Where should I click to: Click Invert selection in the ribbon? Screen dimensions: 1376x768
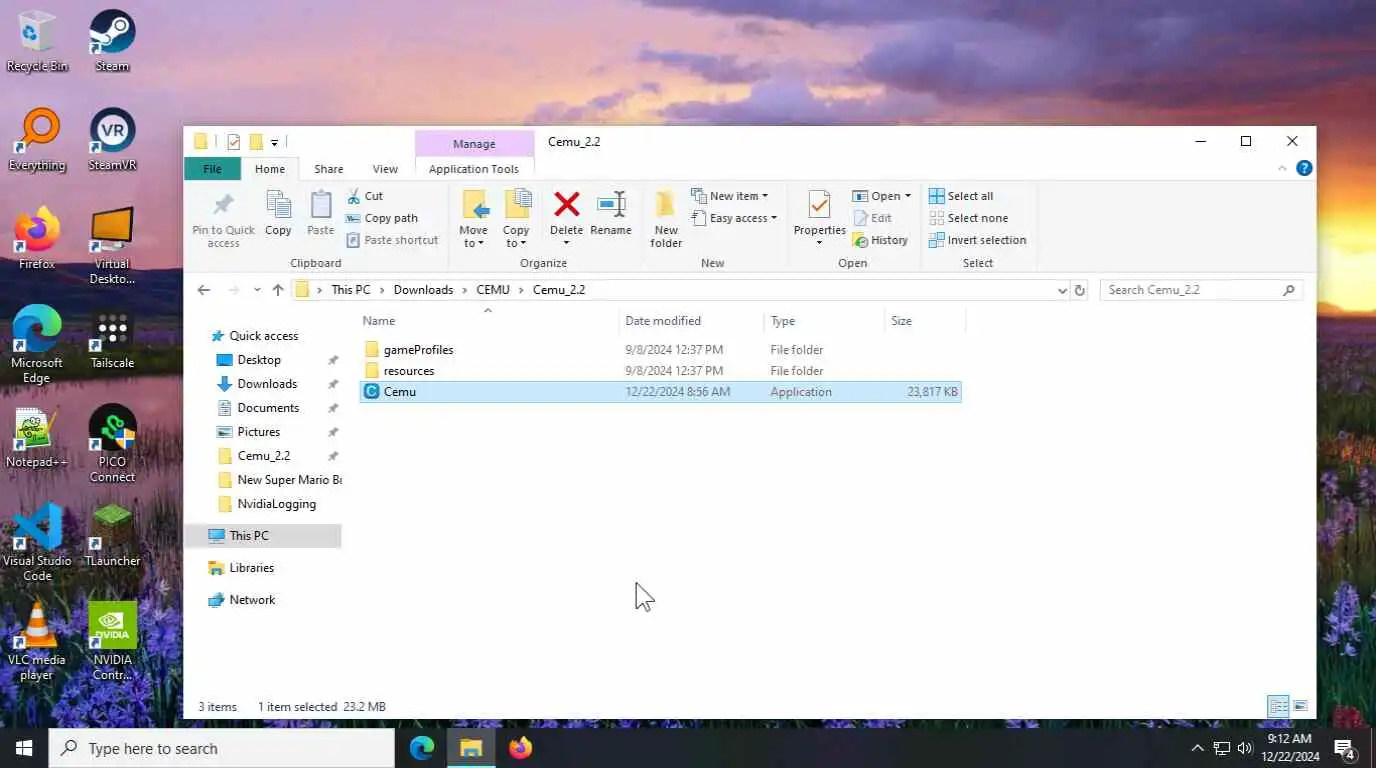977,240
